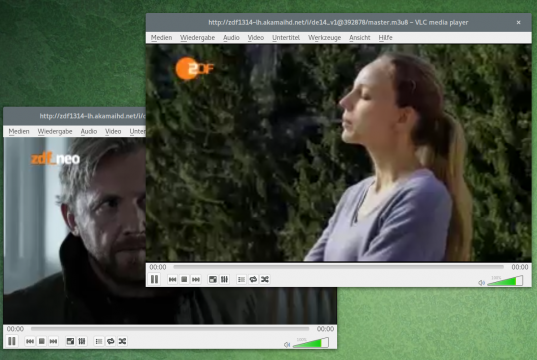Open extended settings in zdf_neo window
The height and width of the screenshot is (360, 537).
point(82,341)
